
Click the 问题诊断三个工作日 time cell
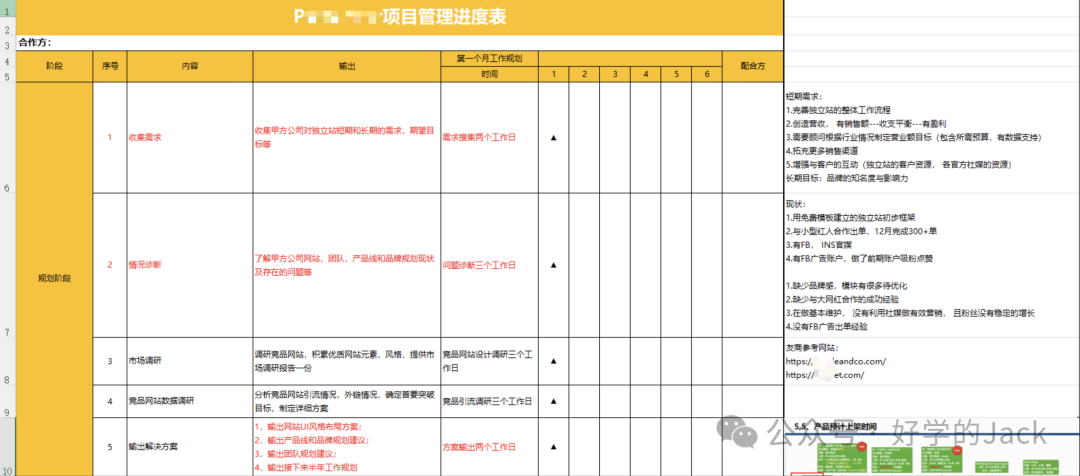coord(489,265)
